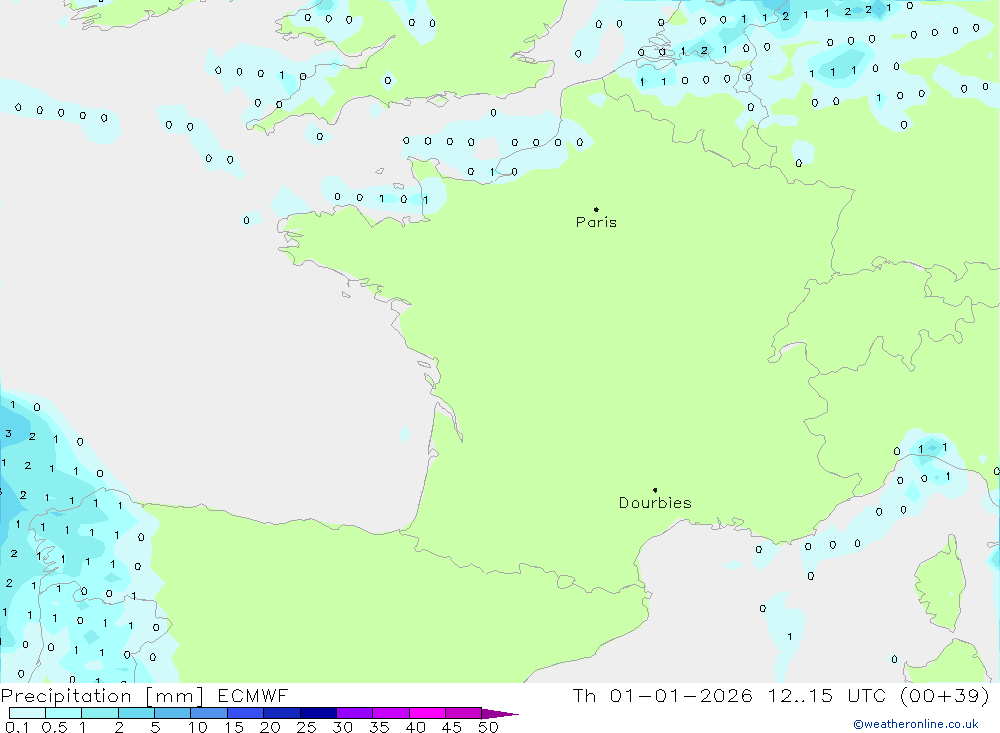Click the legend value "0.5"
The height and width of the screenshot is (733, 1000).
click(54, 727)
